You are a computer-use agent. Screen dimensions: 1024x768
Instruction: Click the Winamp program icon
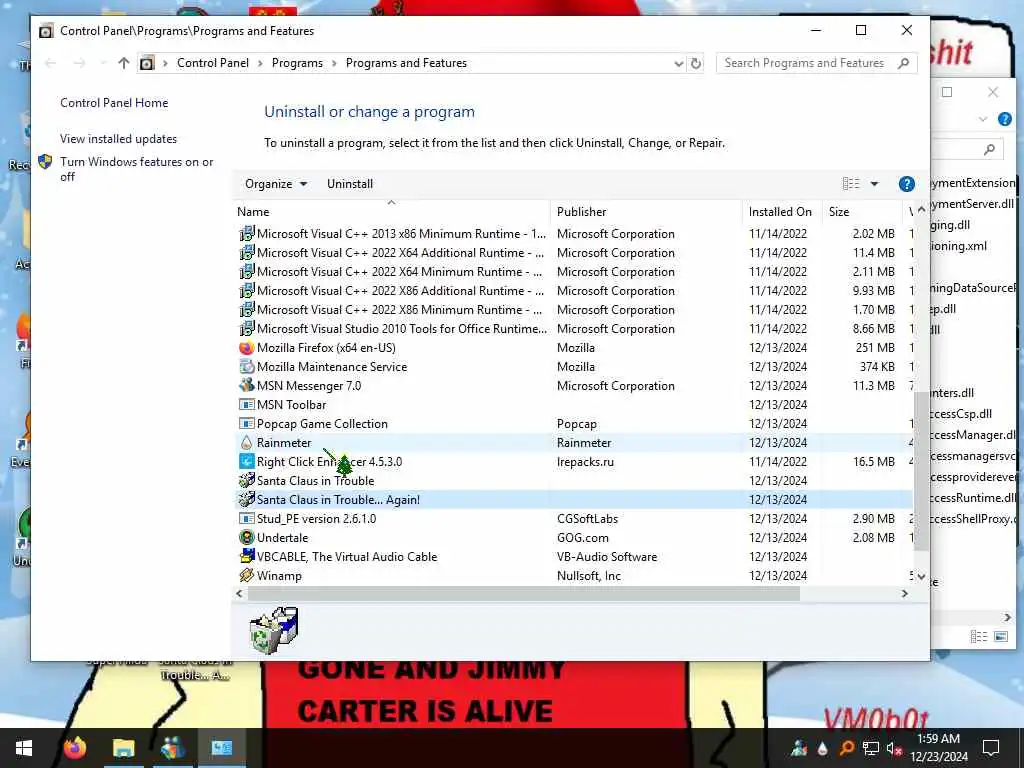[x=246, y=575]
